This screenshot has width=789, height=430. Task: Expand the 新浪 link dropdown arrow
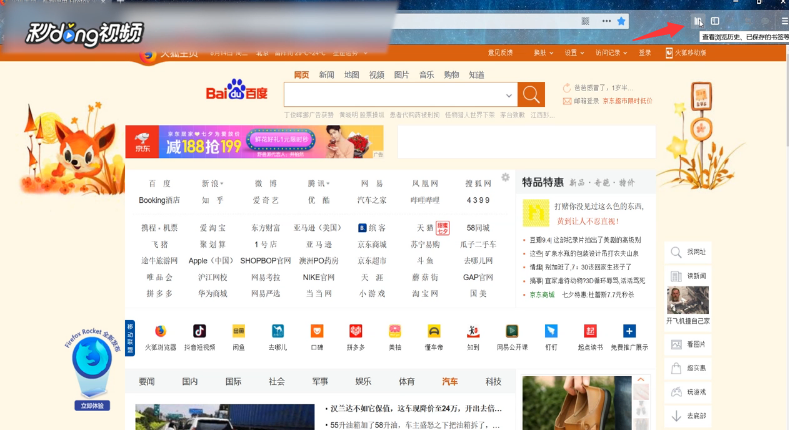222,184
